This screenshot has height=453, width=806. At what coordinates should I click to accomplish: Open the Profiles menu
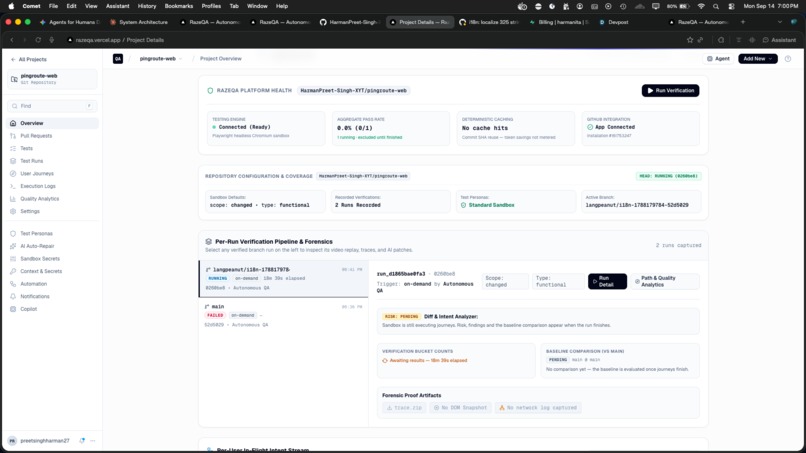tap(211, 6)
